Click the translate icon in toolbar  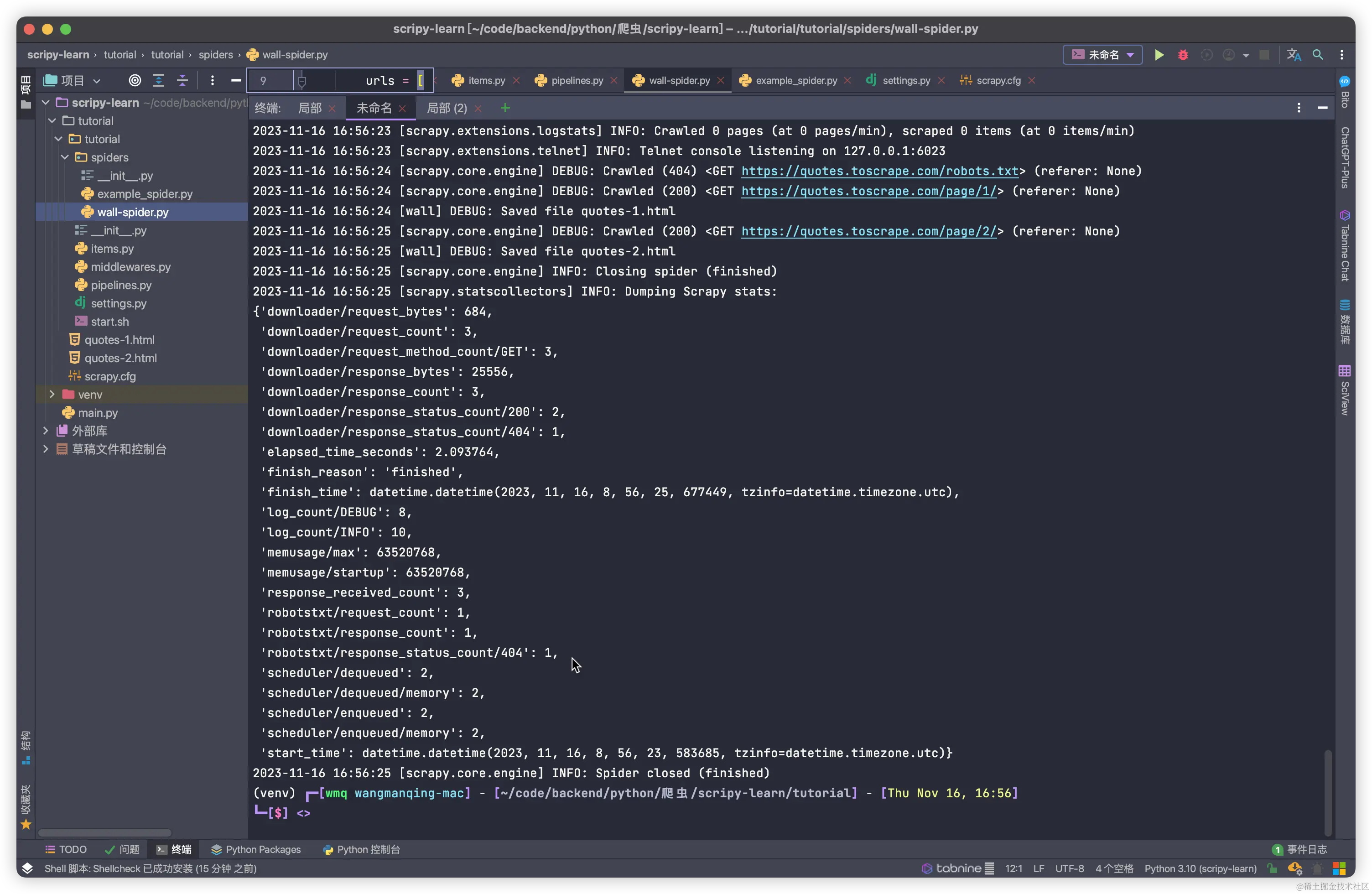(x=1293, y=55)
